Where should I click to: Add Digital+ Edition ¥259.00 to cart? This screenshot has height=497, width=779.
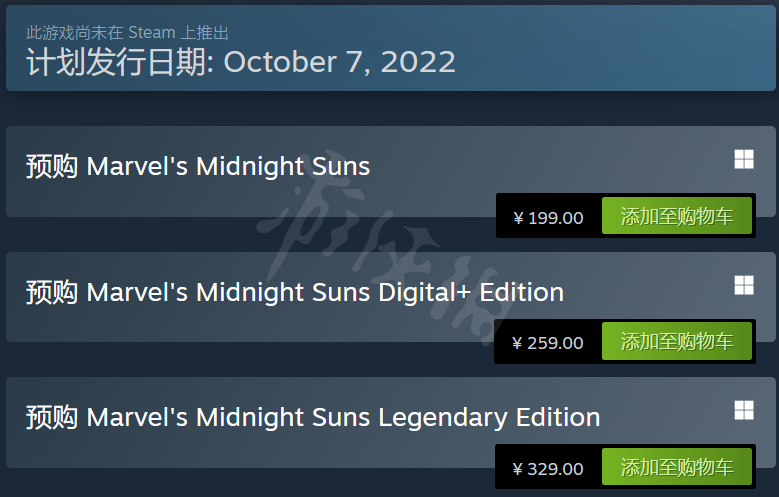click(x=677, y=341)
